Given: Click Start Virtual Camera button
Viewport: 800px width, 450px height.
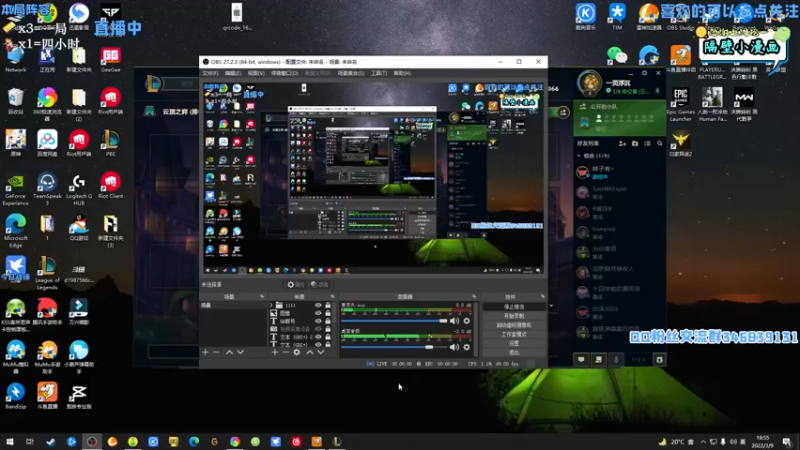Looking at the screenshot, I should [514, 326].
